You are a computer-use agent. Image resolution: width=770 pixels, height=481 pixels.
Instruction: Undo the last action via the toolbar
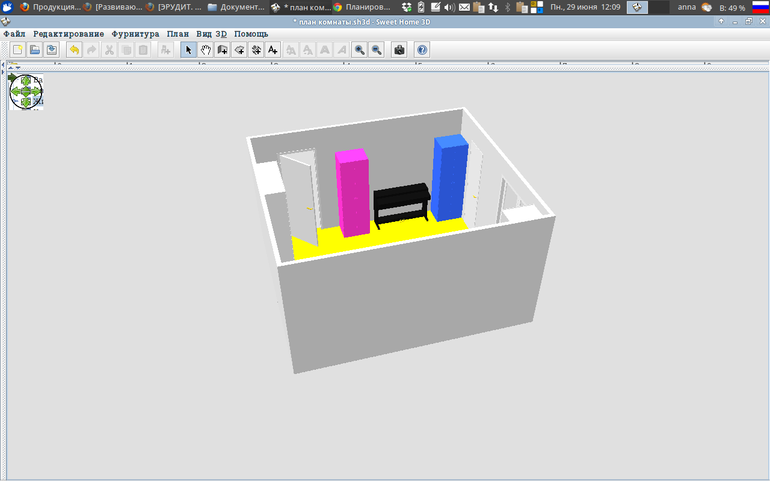coord(74,49)
